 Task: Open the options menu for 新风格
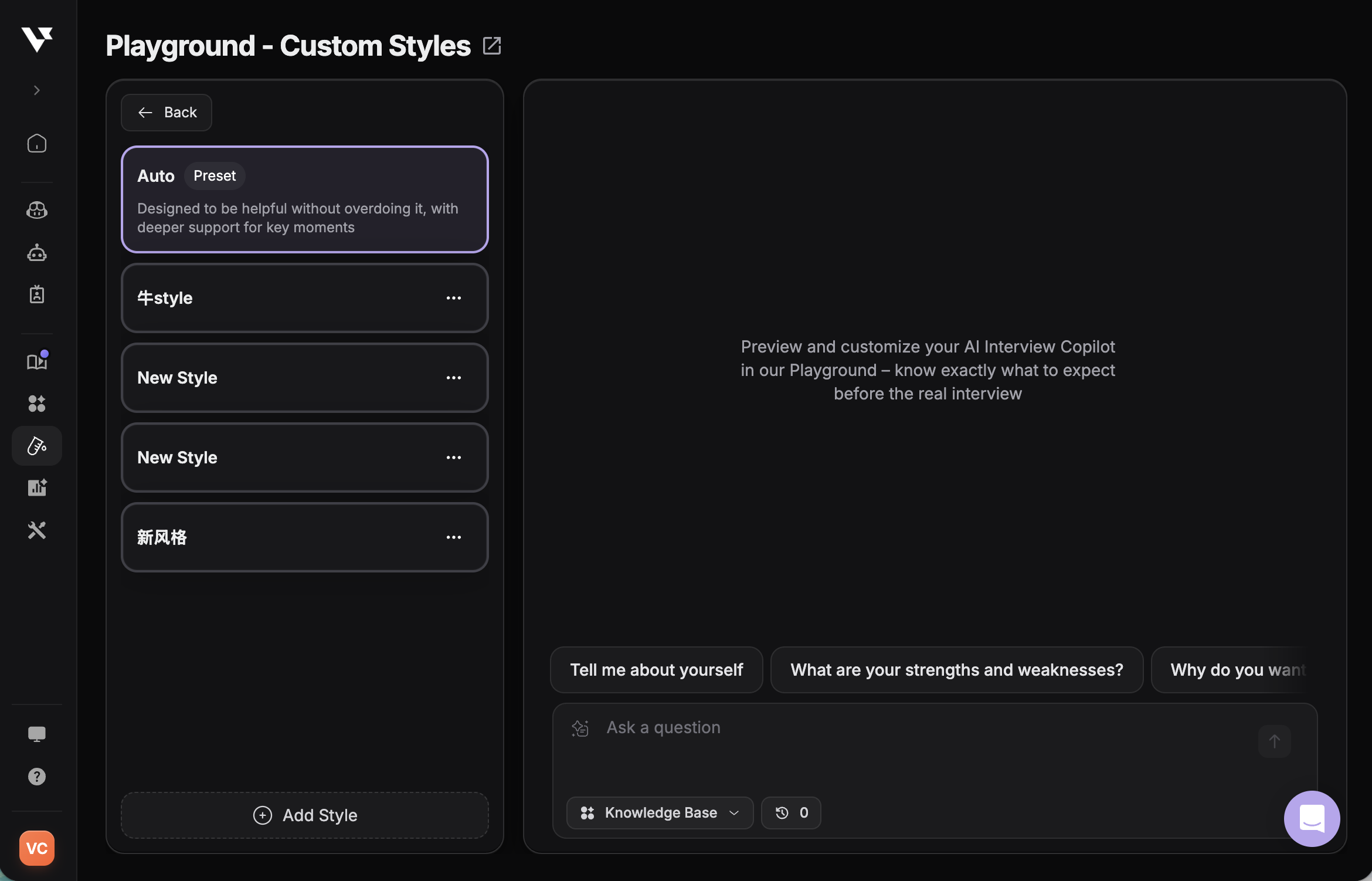454,537
